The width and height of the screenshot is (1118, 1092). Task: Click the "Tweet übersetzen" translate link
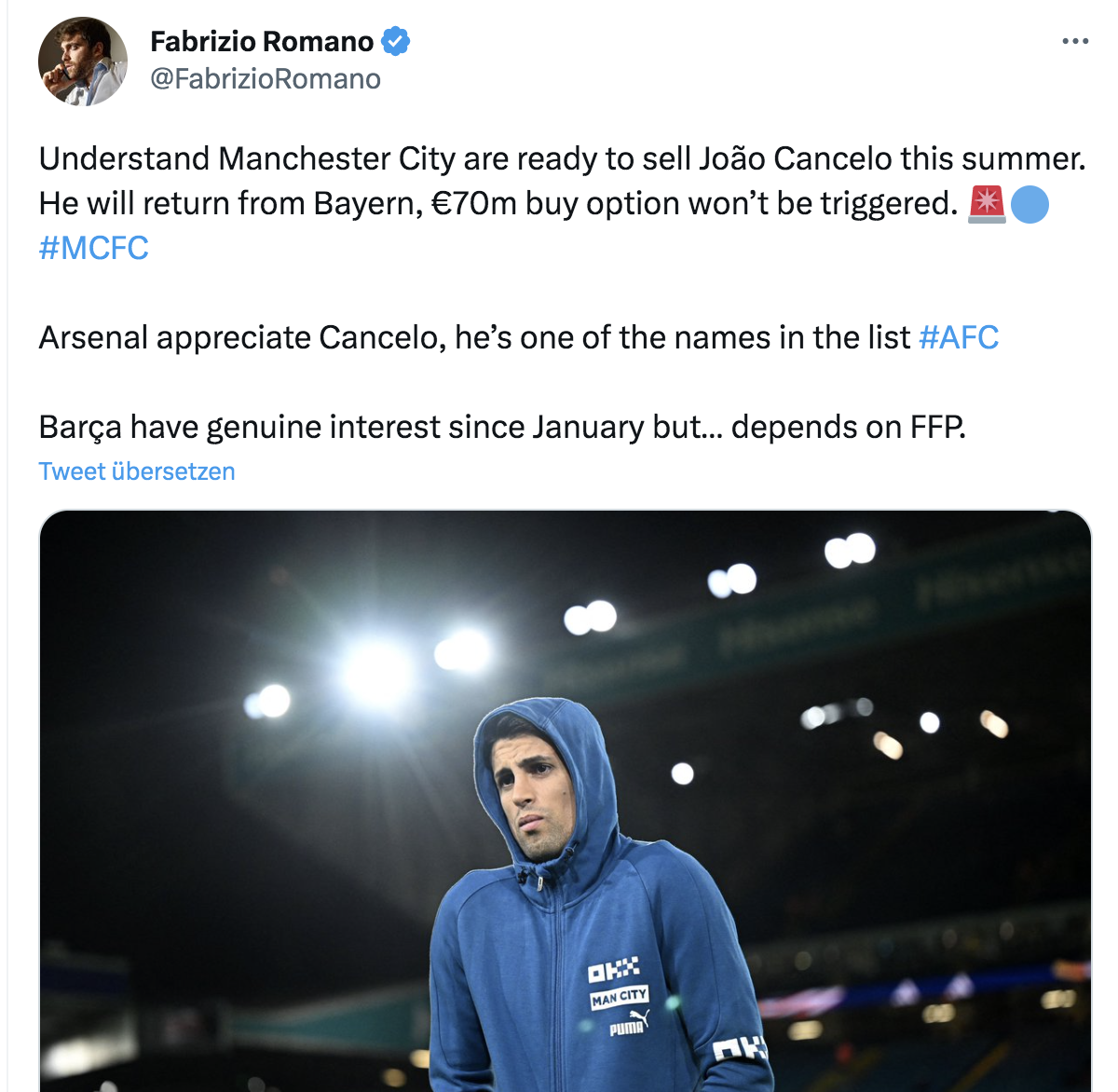(x=137, y=471)
